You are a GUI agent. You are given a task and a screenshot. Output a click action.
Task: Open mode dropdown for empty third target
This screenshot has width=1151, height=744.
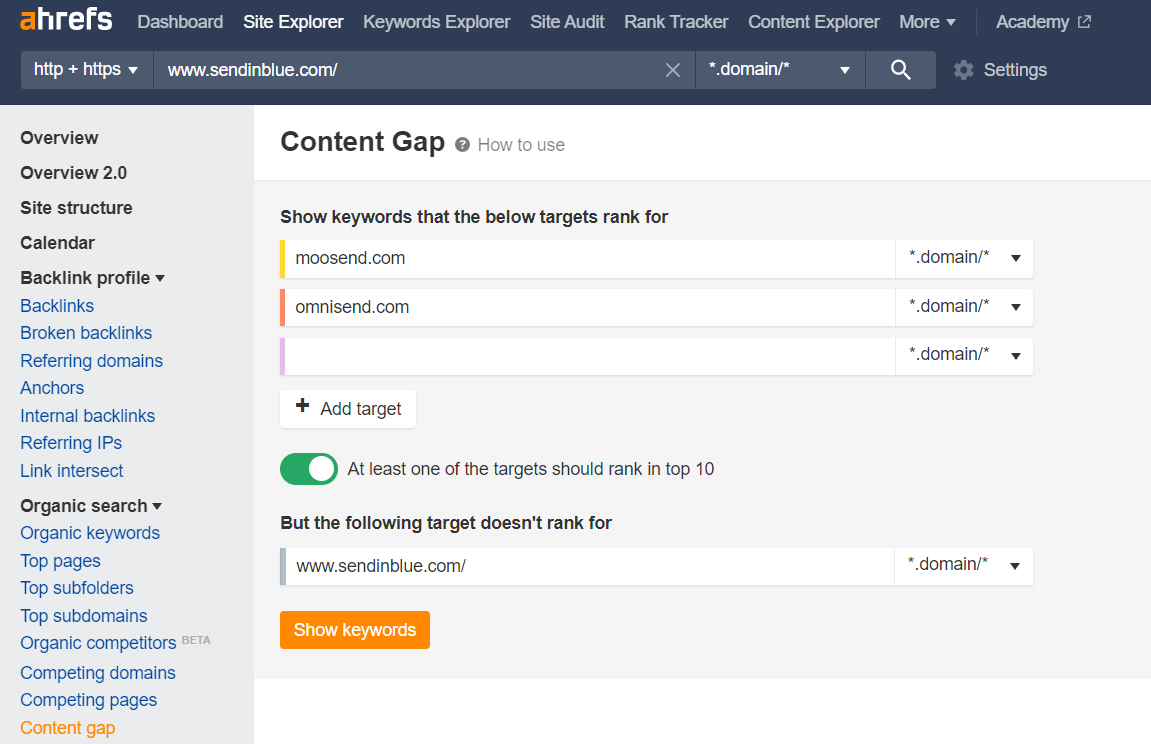(x=964, y=356)
